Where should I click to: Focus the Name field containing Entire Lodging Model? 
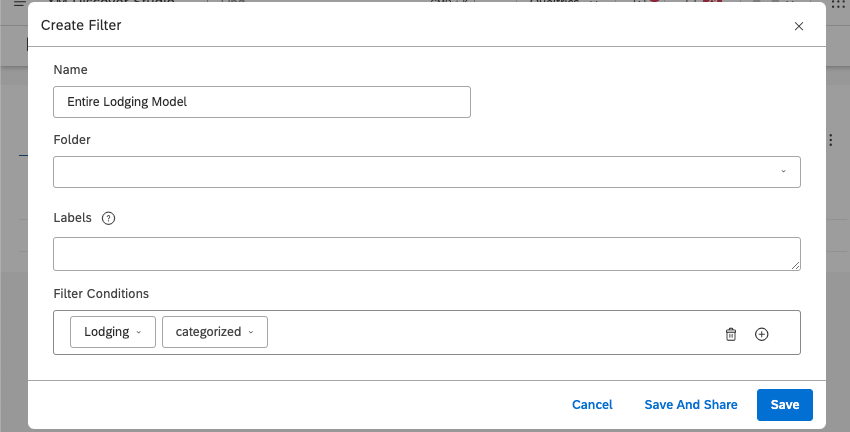(x=261, y=102)
